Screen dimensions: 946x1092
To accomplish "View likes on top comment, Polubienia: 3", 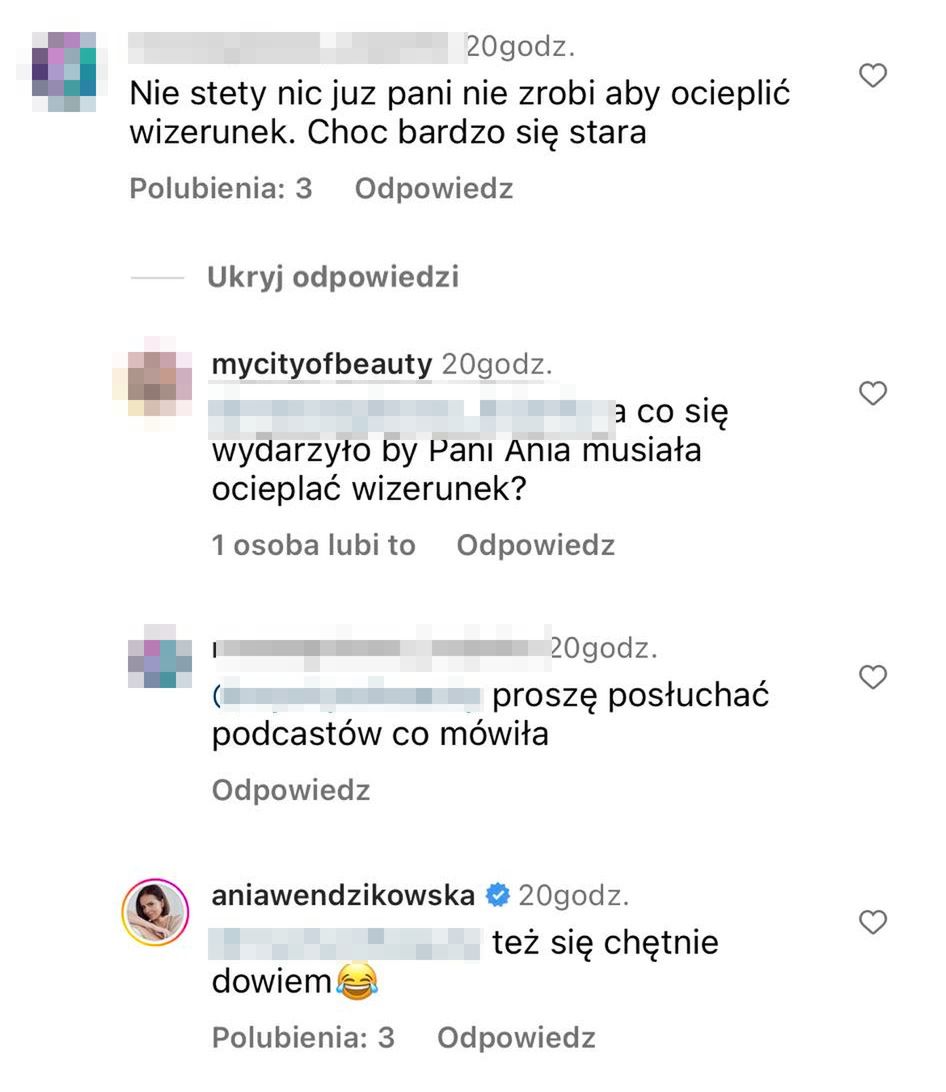I will (x=221, y=189).
